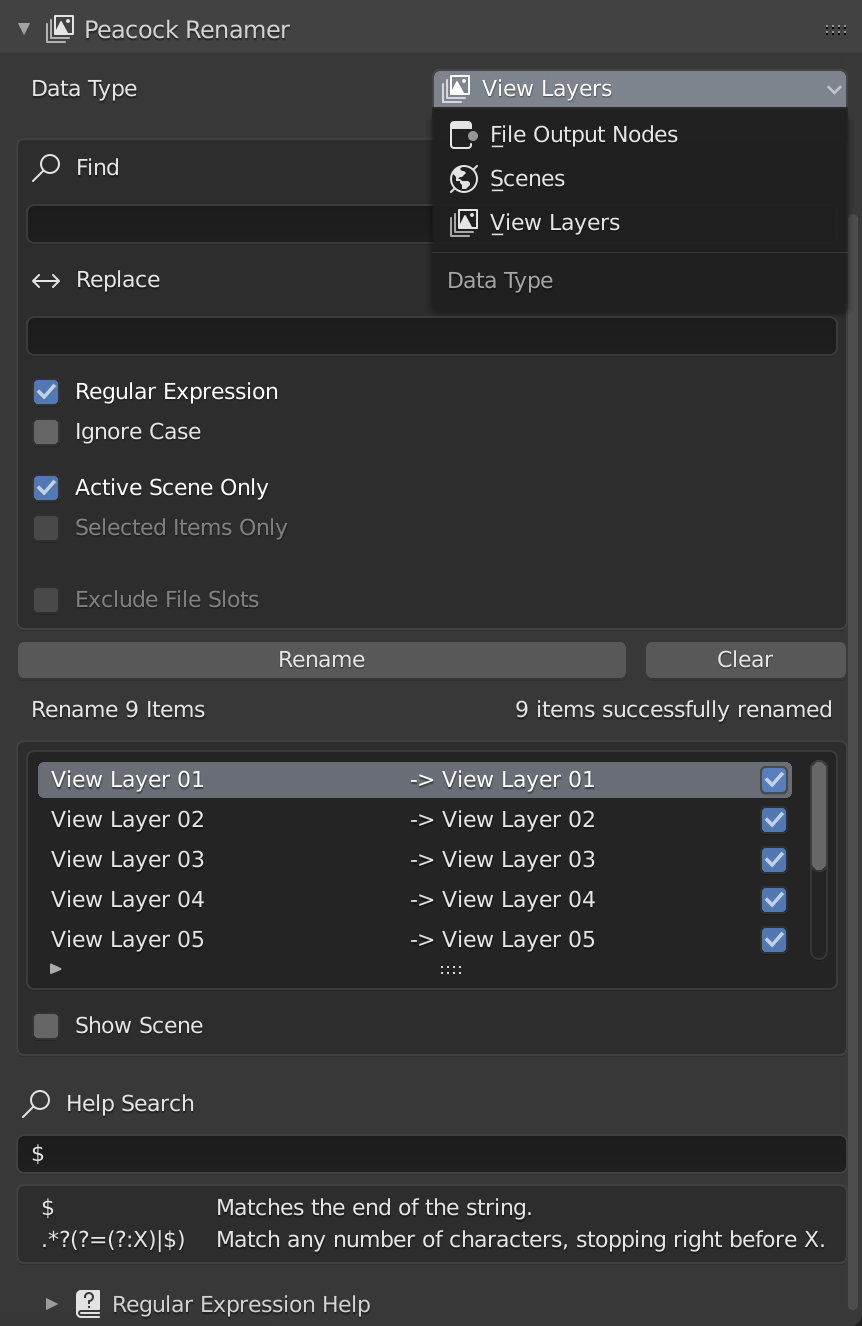Image resolution: width=862 pixels, height=1326 pixels.
Task: Disable the Regular Expression checkbox
Action: tap(46, 392)
